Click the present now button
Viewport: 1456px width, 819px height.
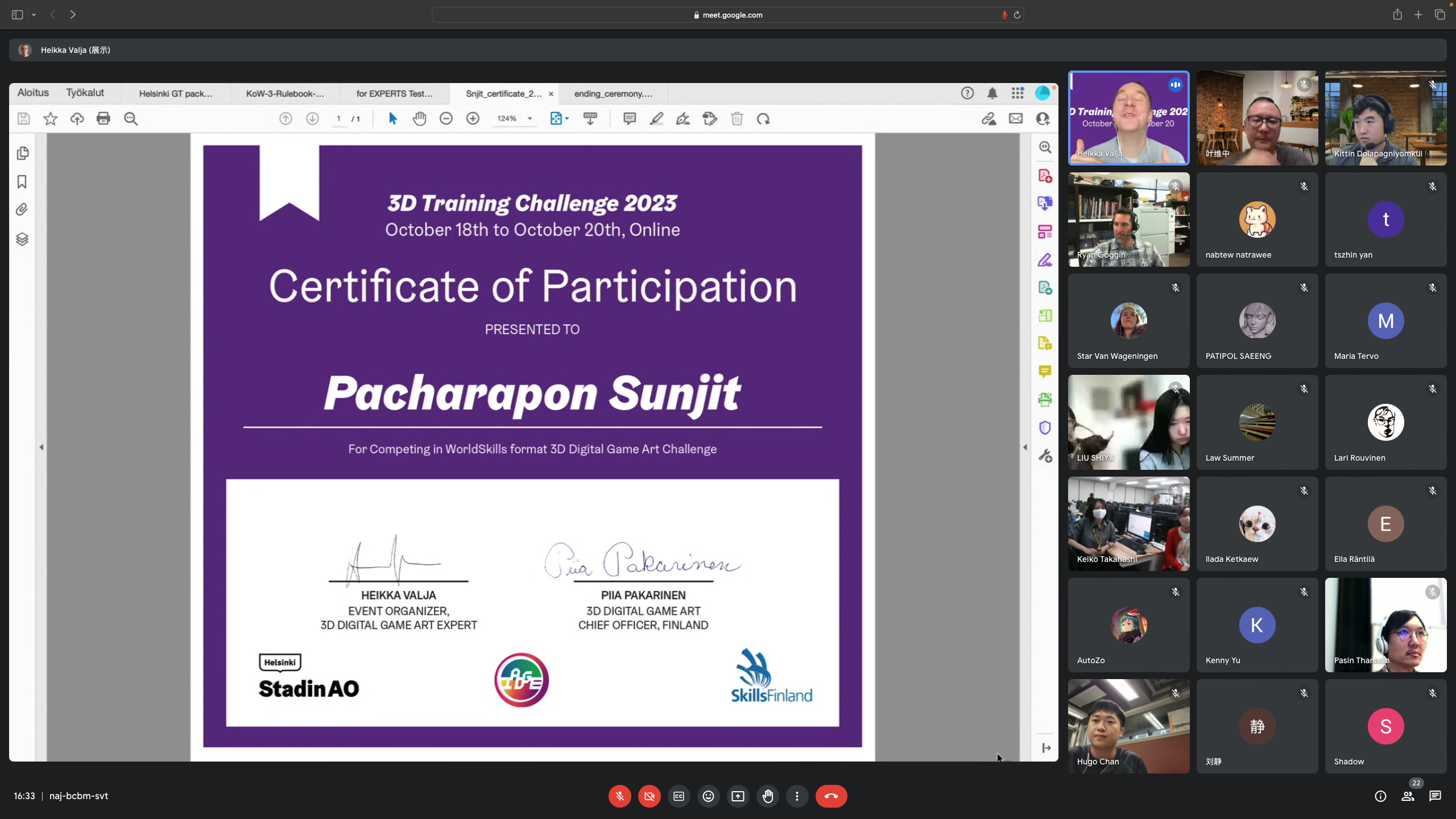tap(738, 796)
